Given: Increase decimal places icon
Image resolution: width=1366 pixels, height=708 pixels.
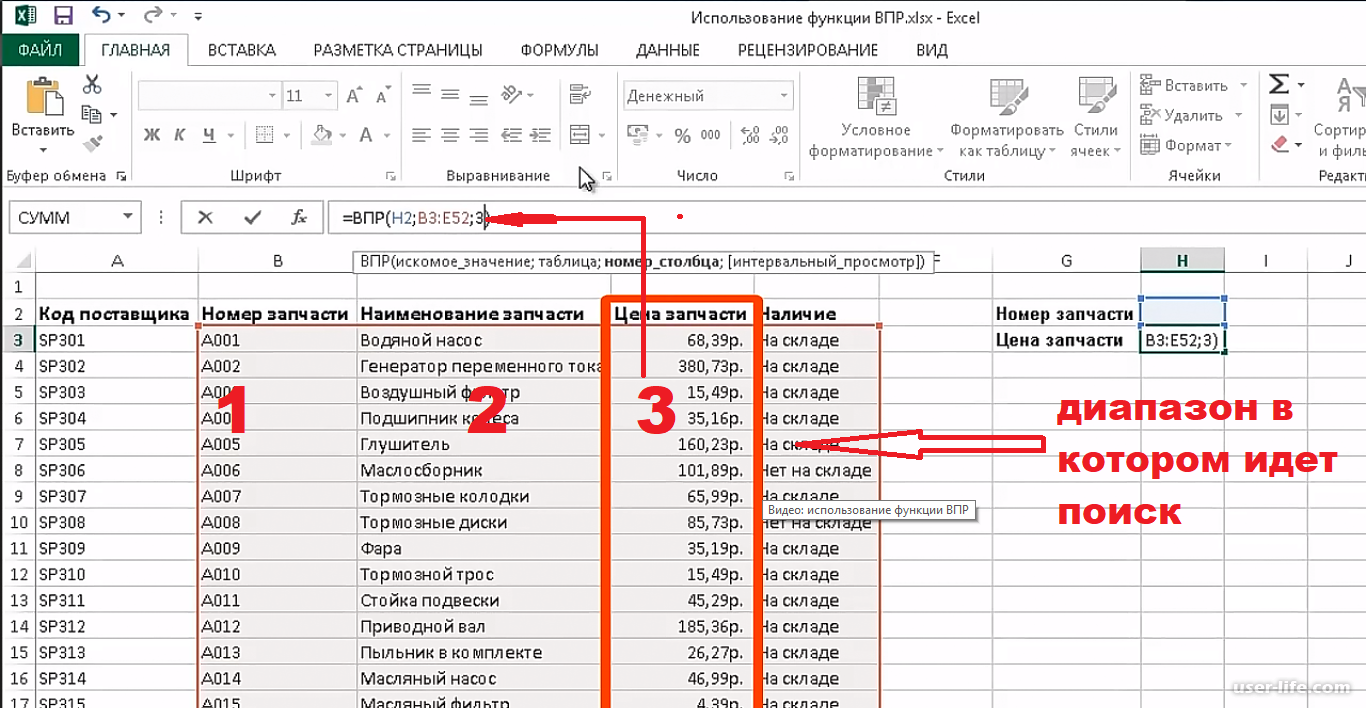Looking at the screenshot, I should (x=748, y=135).
